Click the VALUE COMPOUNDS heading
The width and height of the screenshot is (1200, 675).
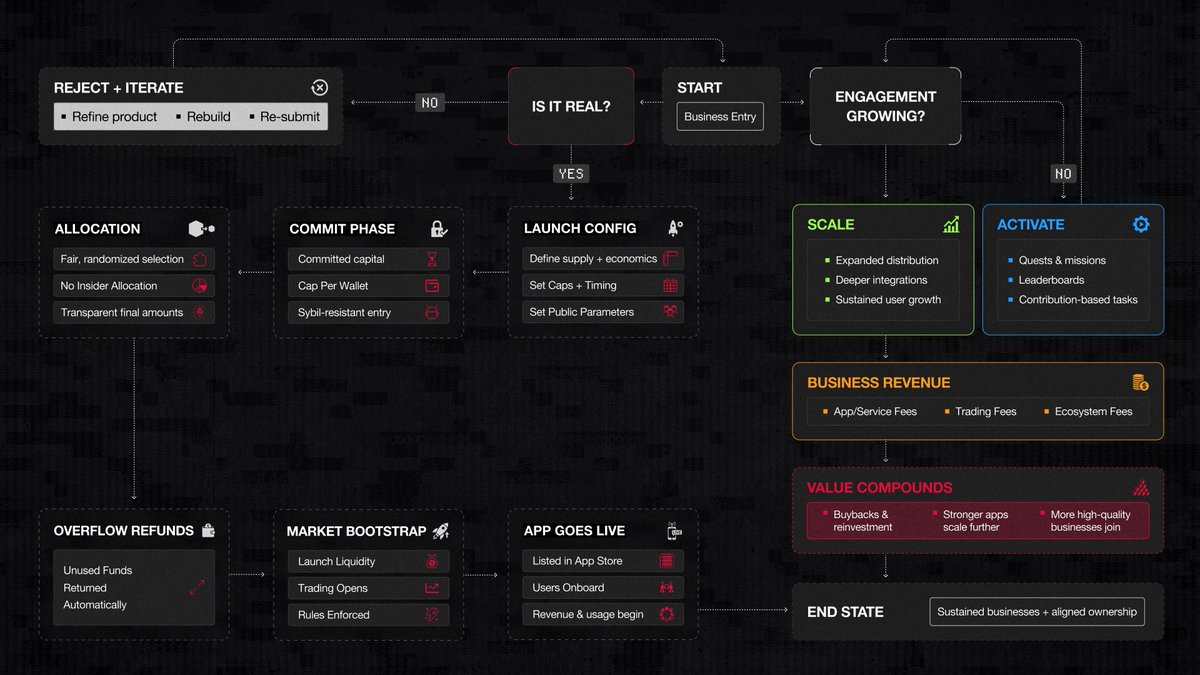[879, 488]
